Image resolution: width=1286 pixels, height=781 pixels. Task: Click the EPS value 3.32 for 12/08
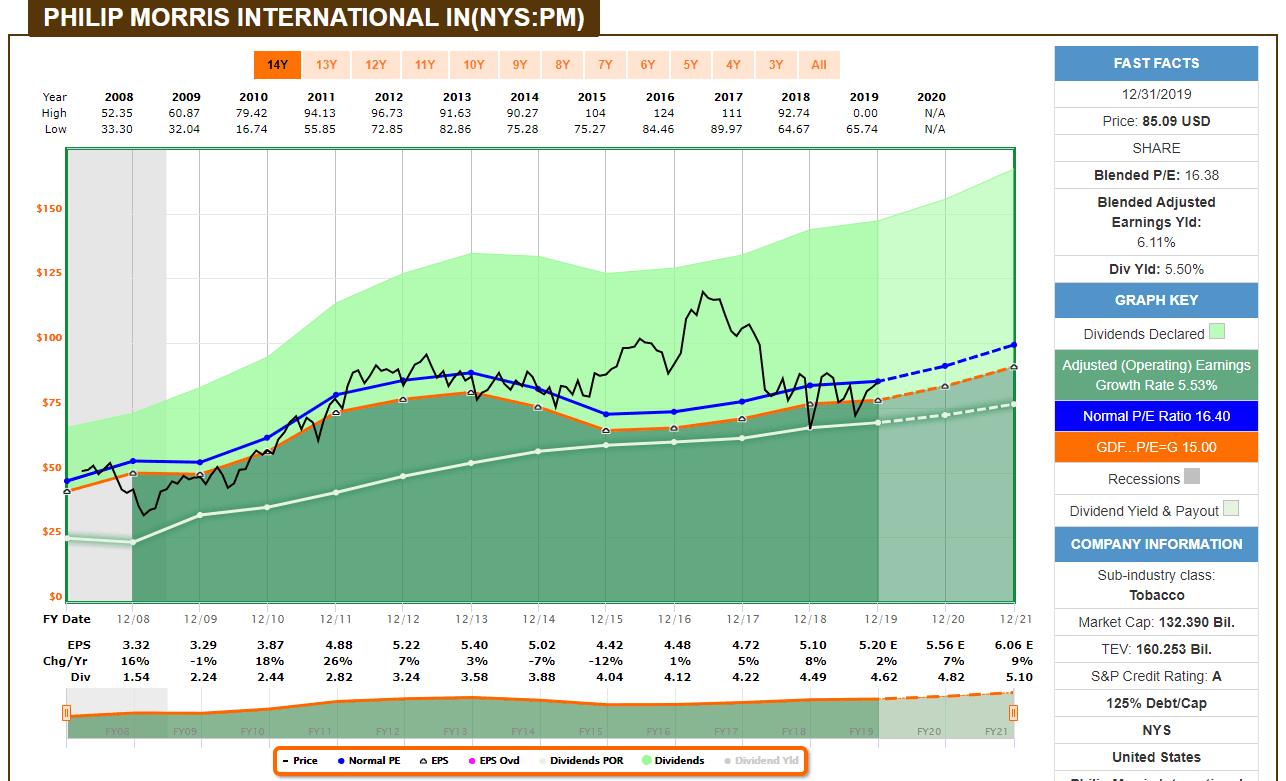click(134, 645)
